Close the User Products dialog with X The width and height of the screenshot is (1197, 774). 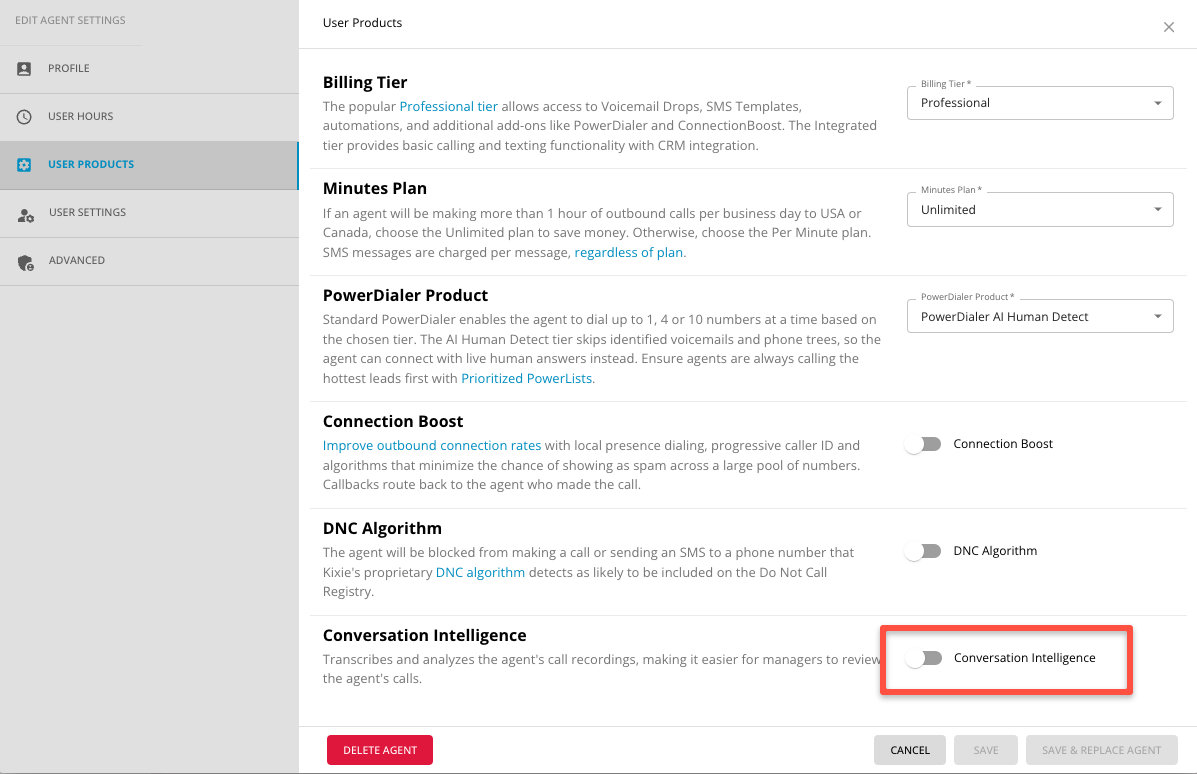[1169, 27]
